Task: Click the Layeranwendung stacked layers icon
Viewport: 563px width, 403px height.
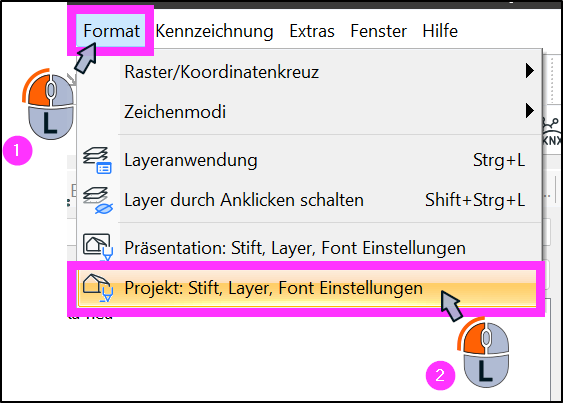Action: coord(97,160)
